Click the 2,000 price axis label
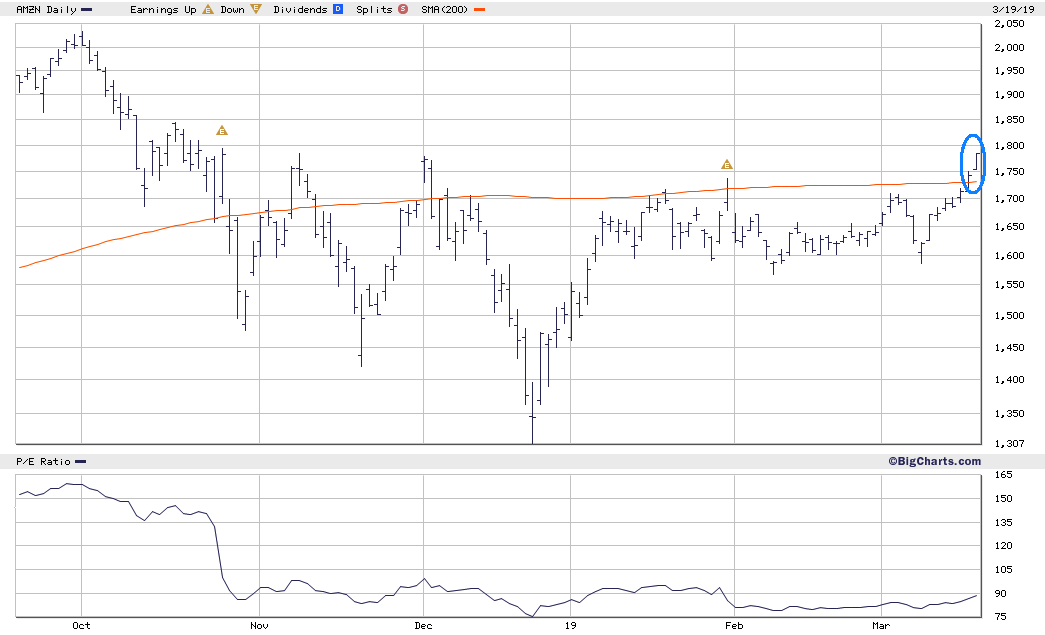The image size is (1045, 635). click(1009, 47)
